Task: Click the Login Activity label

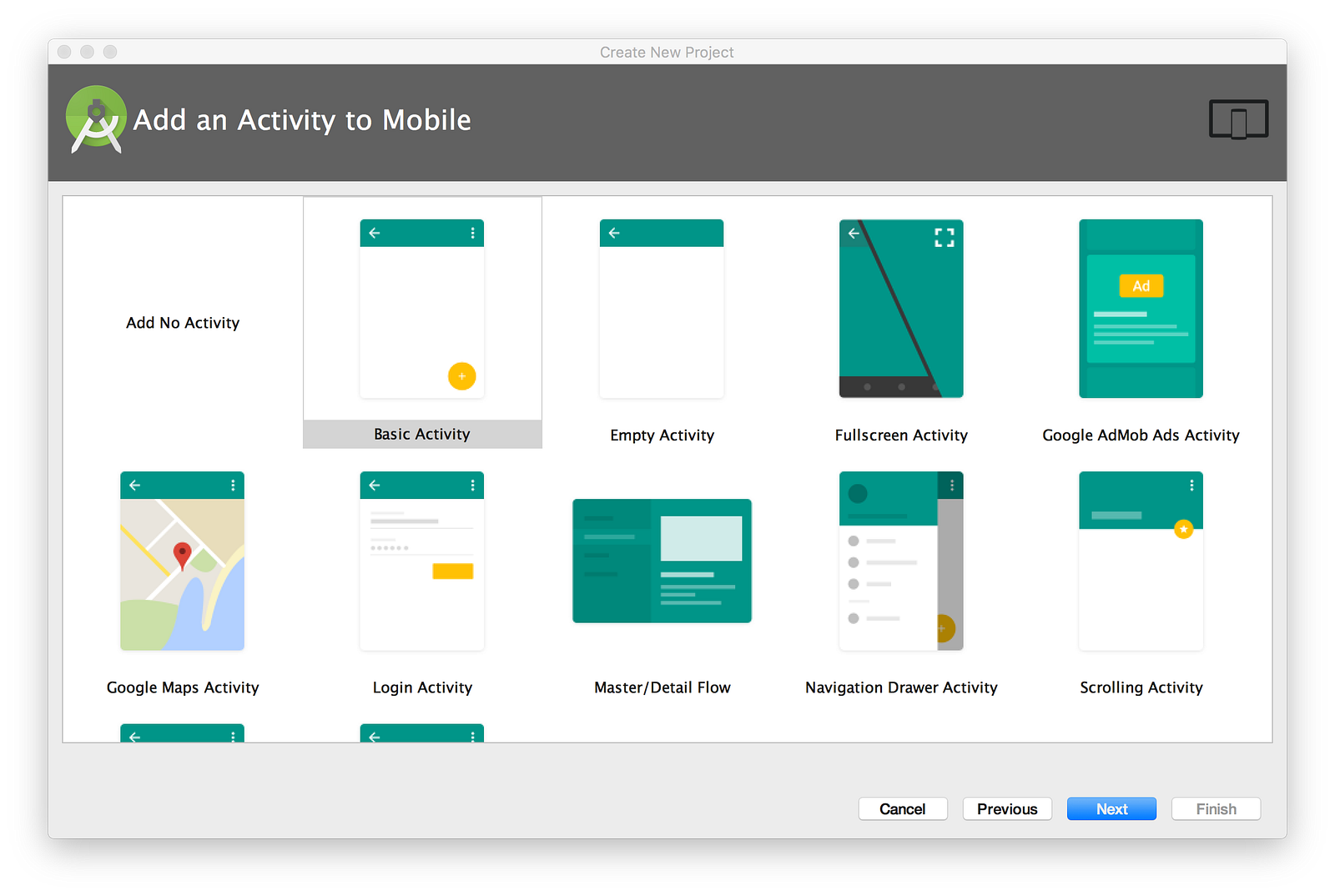Action: click(x=422, y=687)
